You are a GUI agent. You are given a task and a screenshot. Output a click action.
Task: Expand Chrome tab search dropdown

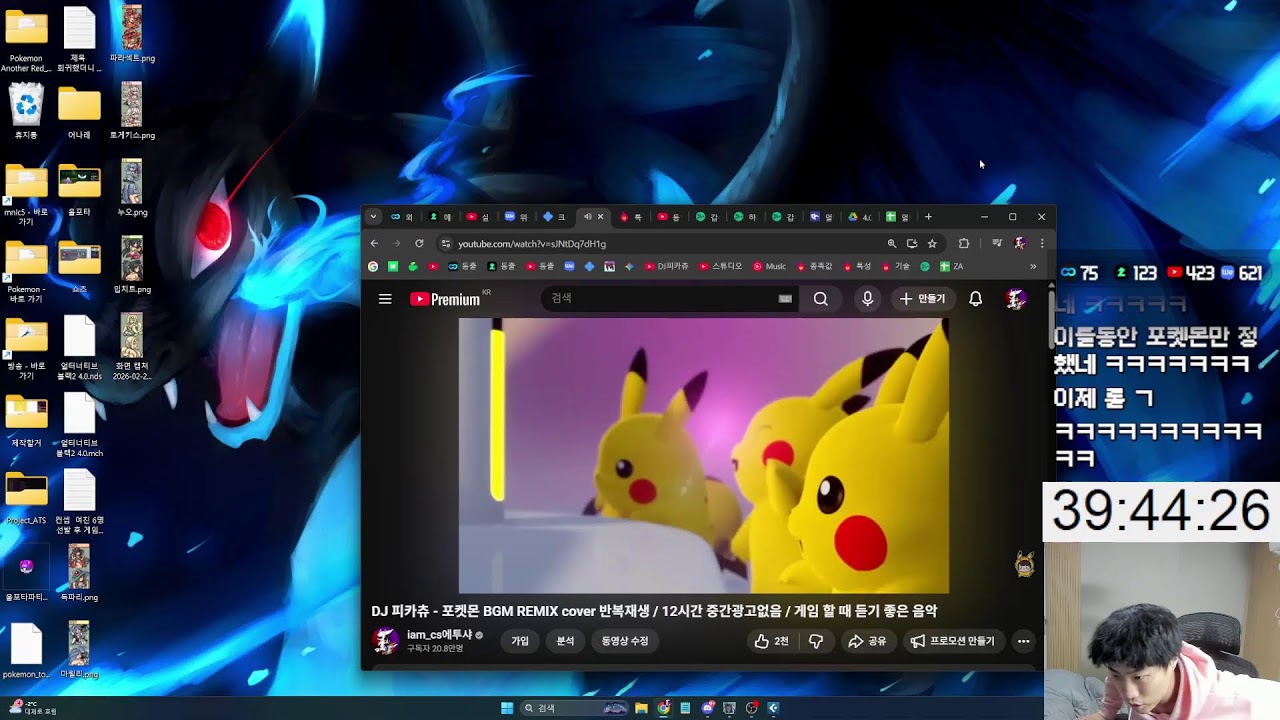pyautogui.click(x=373, y=216)
